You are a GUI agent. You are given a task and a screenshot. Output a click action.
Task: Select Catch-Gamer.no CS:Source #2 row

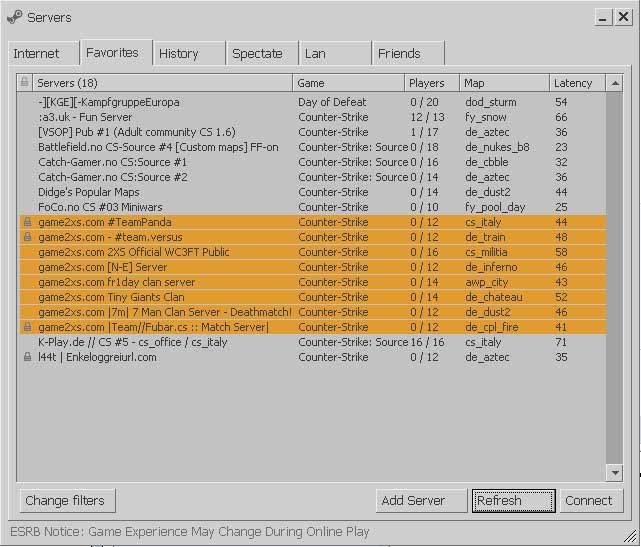(x=313, y=177)
